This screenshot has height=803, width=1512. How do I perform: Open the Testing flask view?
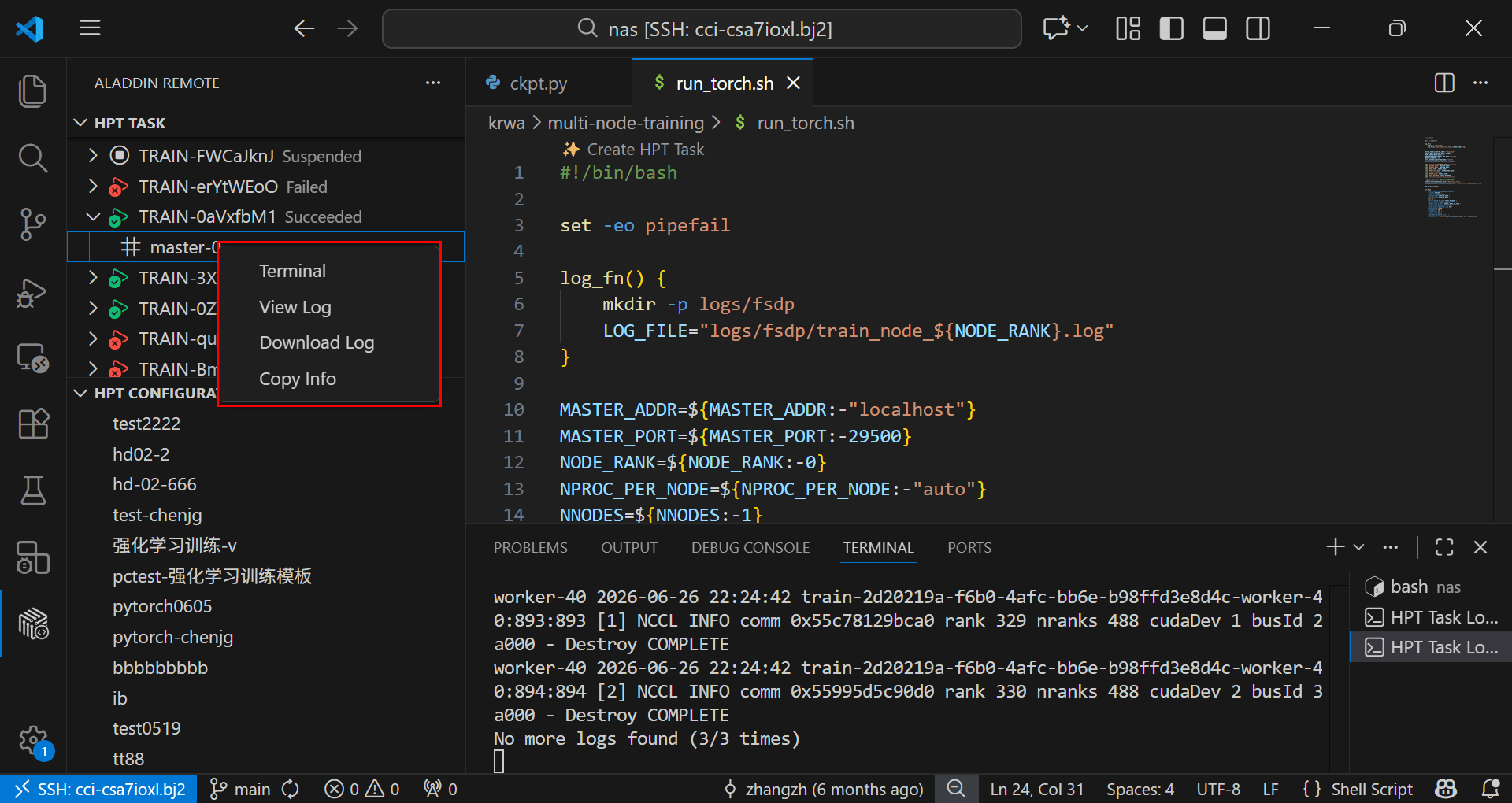32,490
